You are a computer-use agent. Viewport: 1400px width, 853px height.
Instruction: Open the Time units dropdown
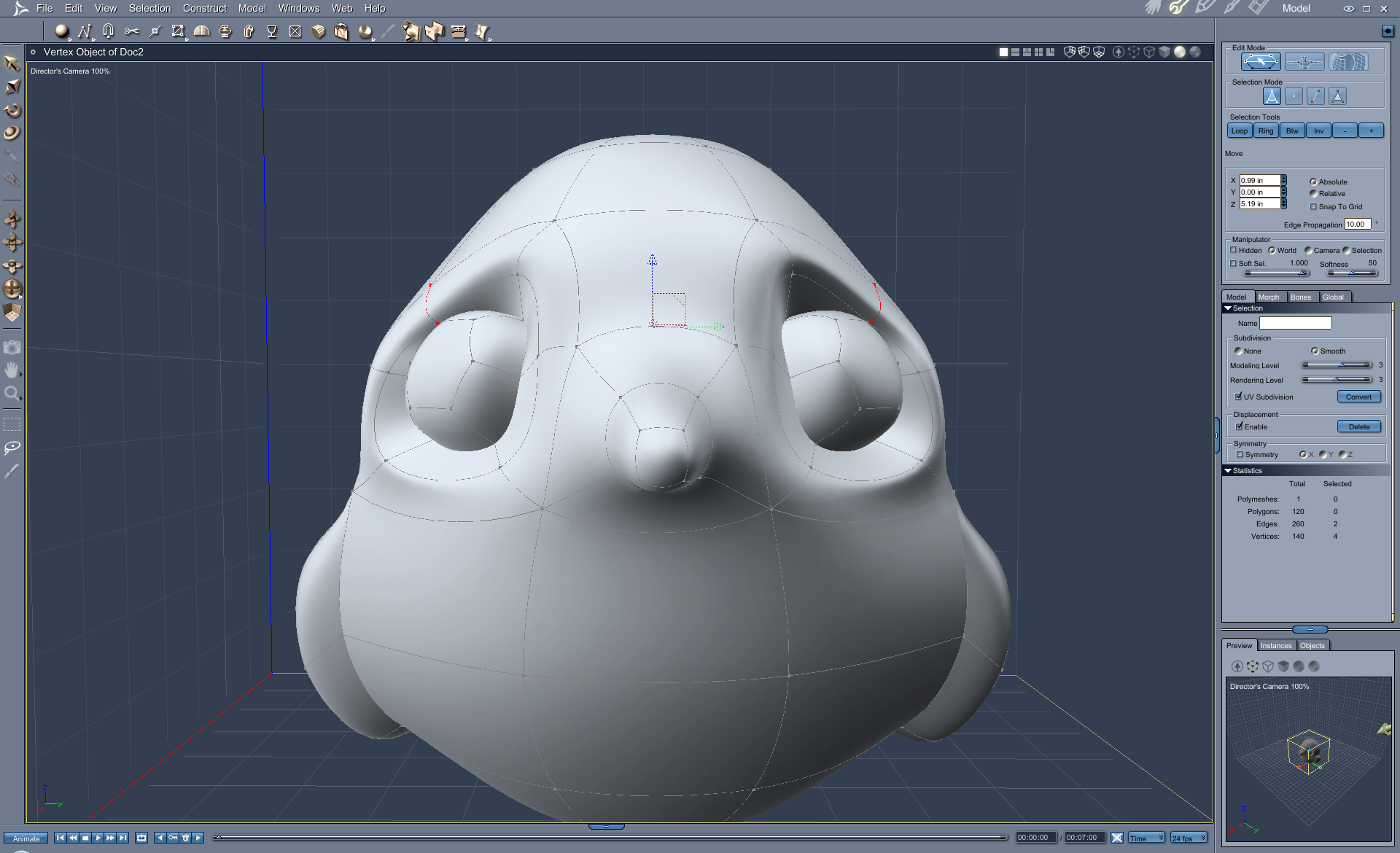1147,838
